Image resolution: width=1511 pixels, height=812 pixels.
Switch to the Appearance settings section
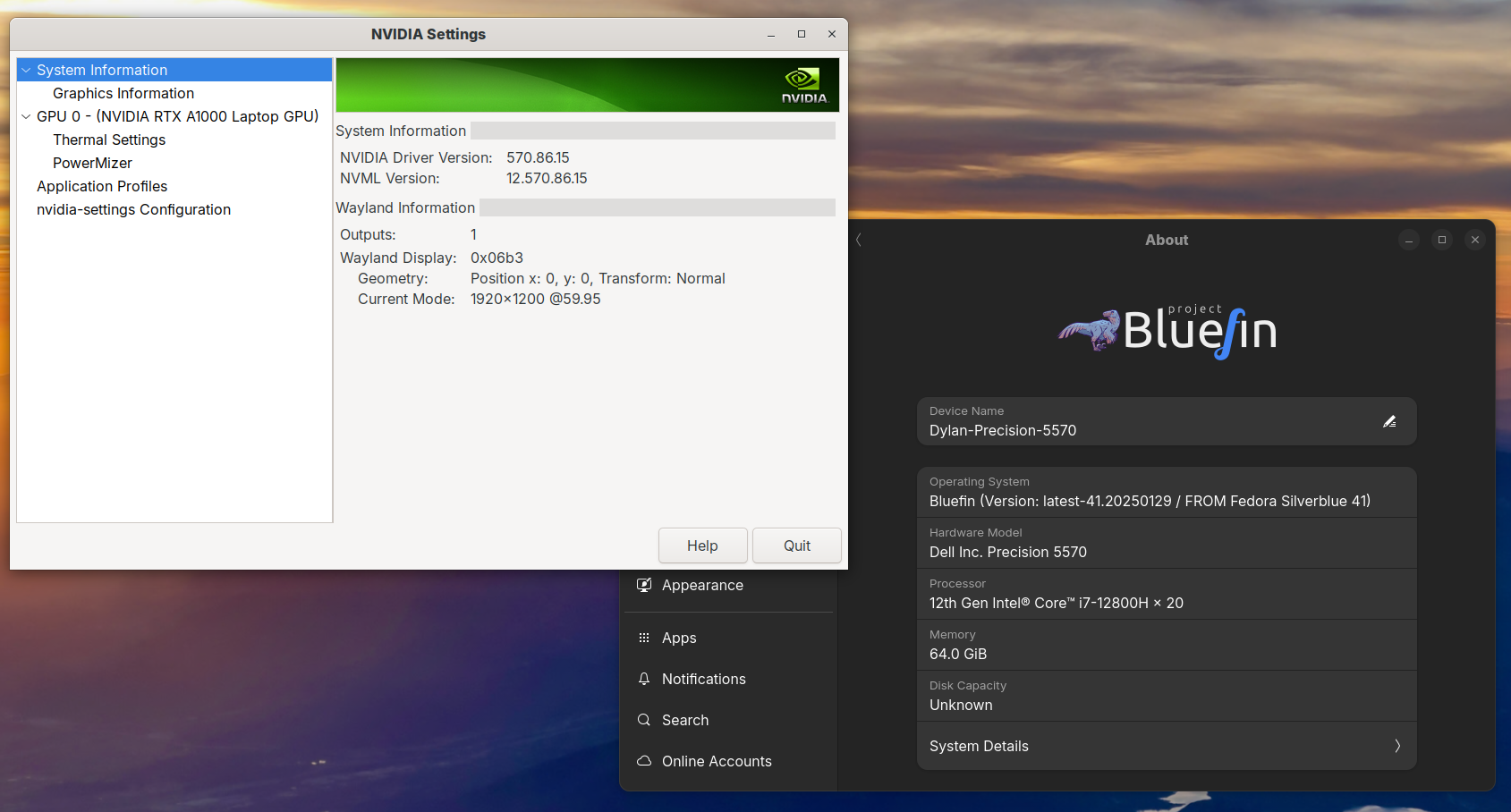(x=702, y=585)
